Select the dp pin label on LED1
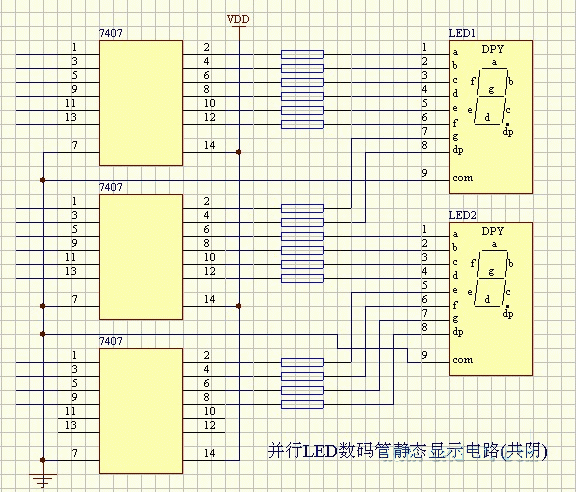The height and width of the screenshot is (492, 576). [x=458, y=150]
